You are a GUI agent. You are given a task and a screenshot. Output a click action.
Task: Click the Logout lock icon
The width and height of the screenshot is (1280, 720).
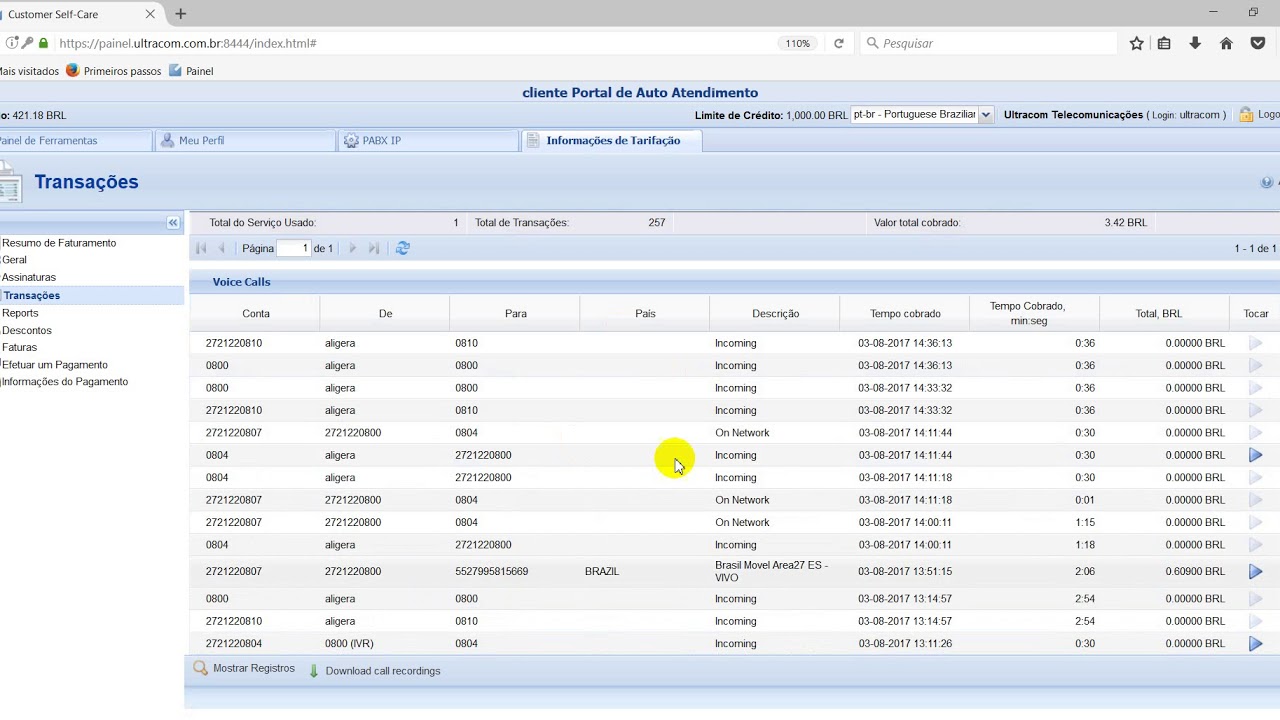[1246, 115]
